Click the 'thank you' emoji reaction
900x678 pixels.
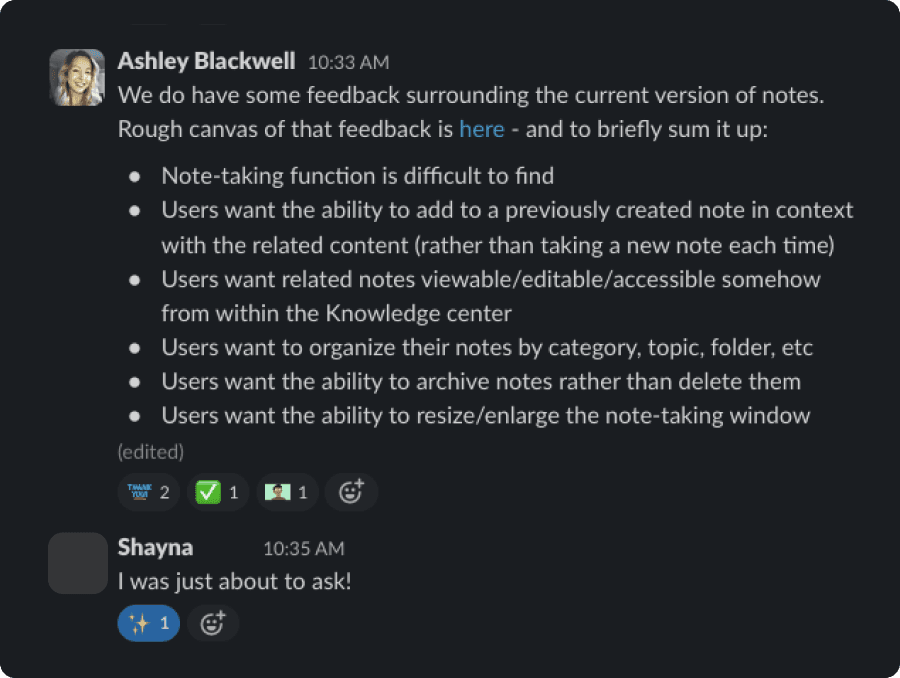(149, 492)
